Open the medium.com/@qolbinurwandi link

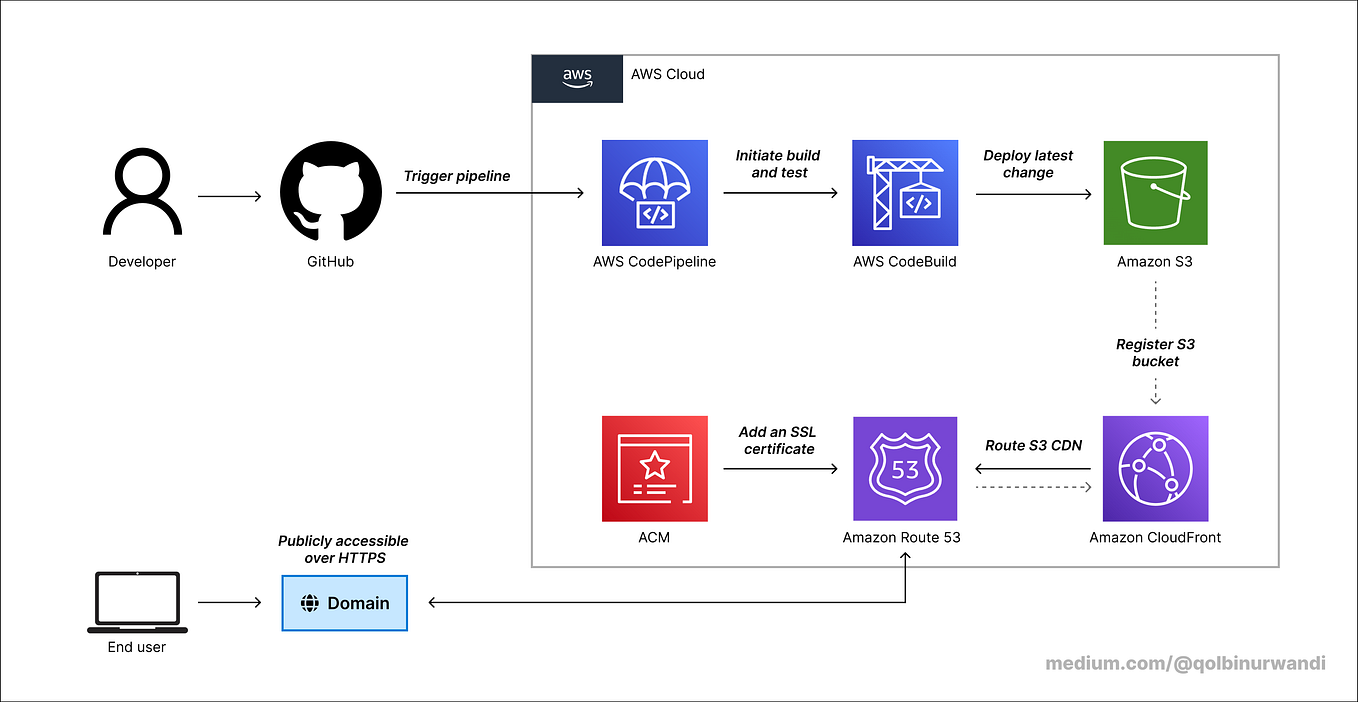1184,663
